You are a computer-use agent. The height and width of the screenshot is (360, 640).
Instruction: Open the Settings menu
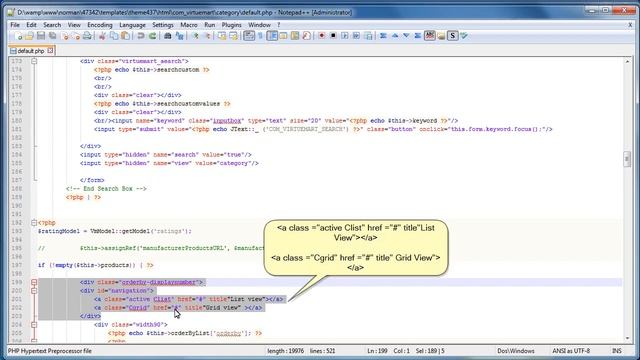click(x=163, y=25)
